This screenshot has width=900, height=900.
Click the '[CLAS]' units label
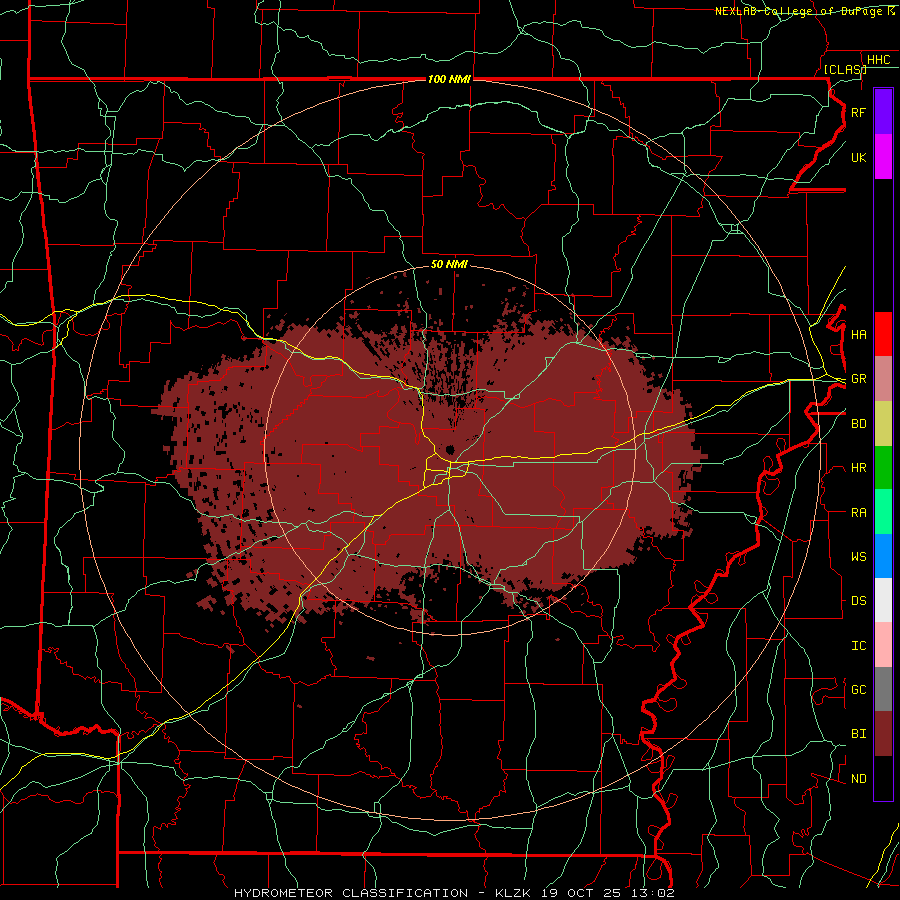pos(845,70)
